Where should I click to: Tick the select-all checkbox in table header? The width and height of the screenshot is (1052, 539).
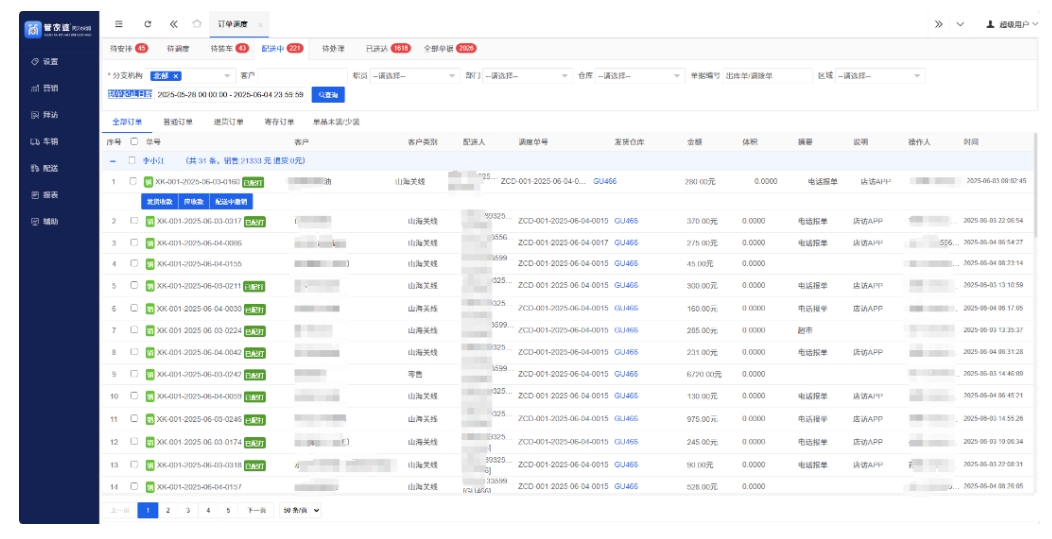point(134,142)
